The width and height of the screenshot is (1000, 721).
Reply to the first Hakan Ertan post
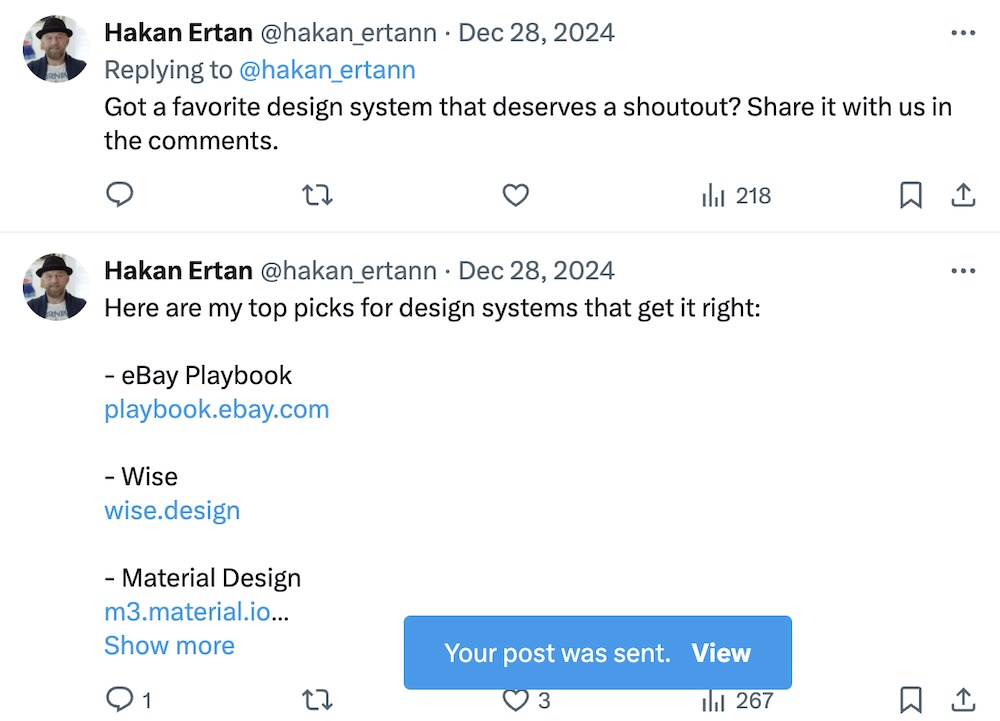click(120, 195)
